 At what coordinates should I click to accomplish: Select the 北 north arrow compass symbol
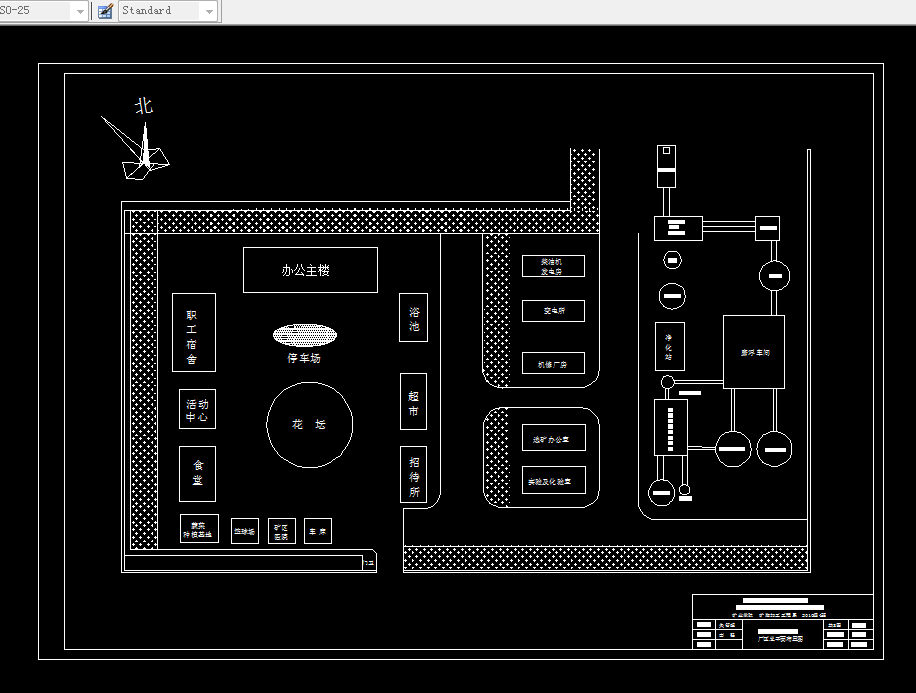click(x=136, y=148)
